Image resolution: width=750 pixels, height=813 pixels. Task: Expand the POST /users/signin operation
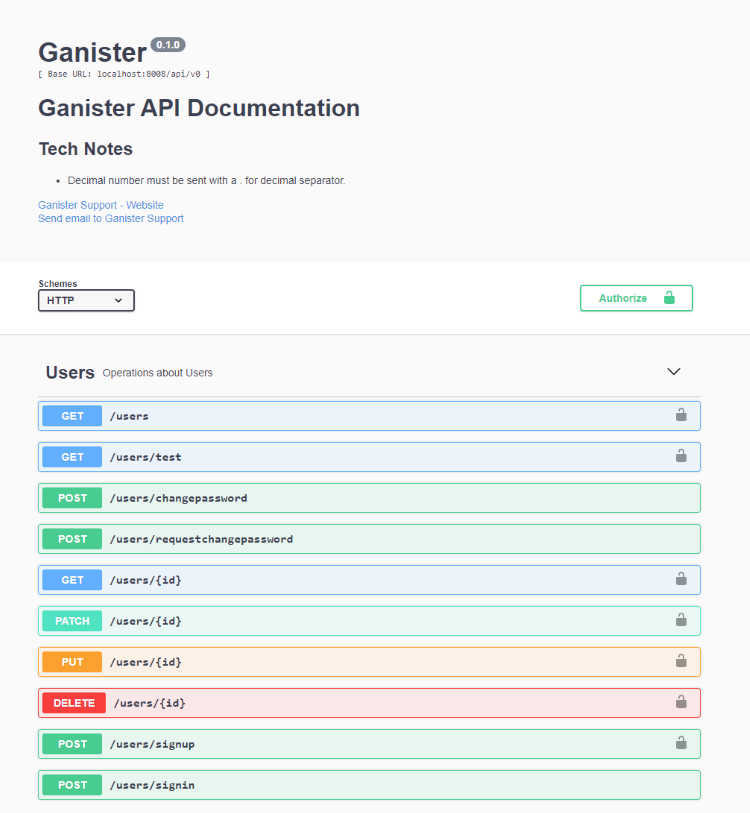369,784
